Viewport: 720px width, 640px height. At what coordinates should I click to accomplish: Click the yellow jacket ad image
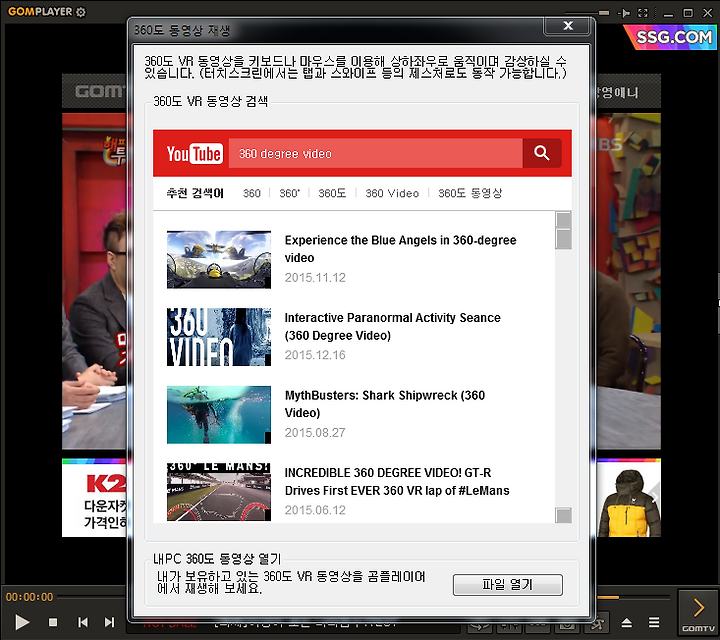click(x=629, y=499)
